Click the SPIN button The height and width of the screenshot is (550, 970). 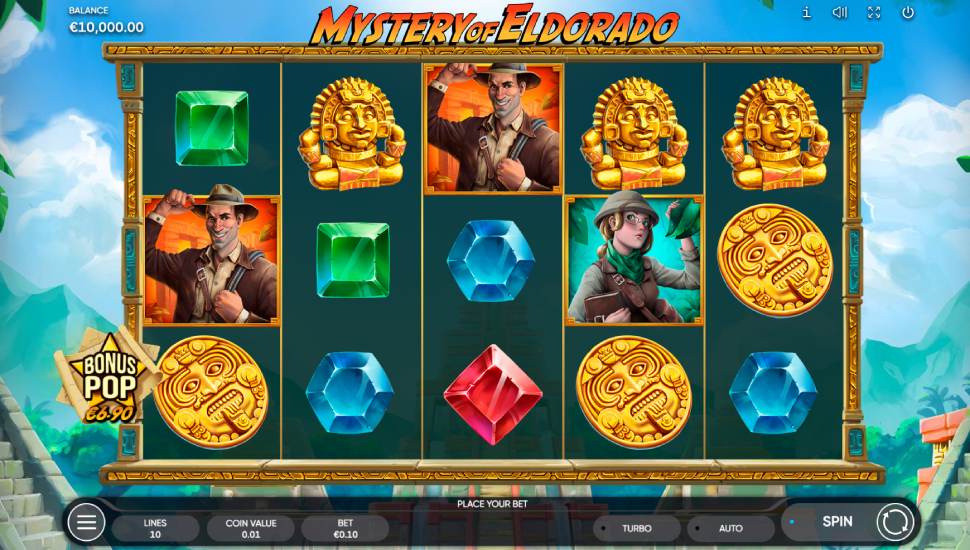click(x=837, y=522)
